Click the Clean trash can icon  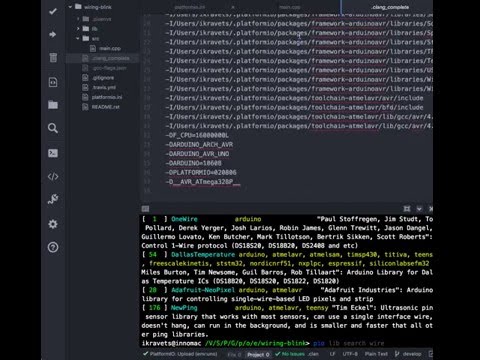click(x=53, y=57)
